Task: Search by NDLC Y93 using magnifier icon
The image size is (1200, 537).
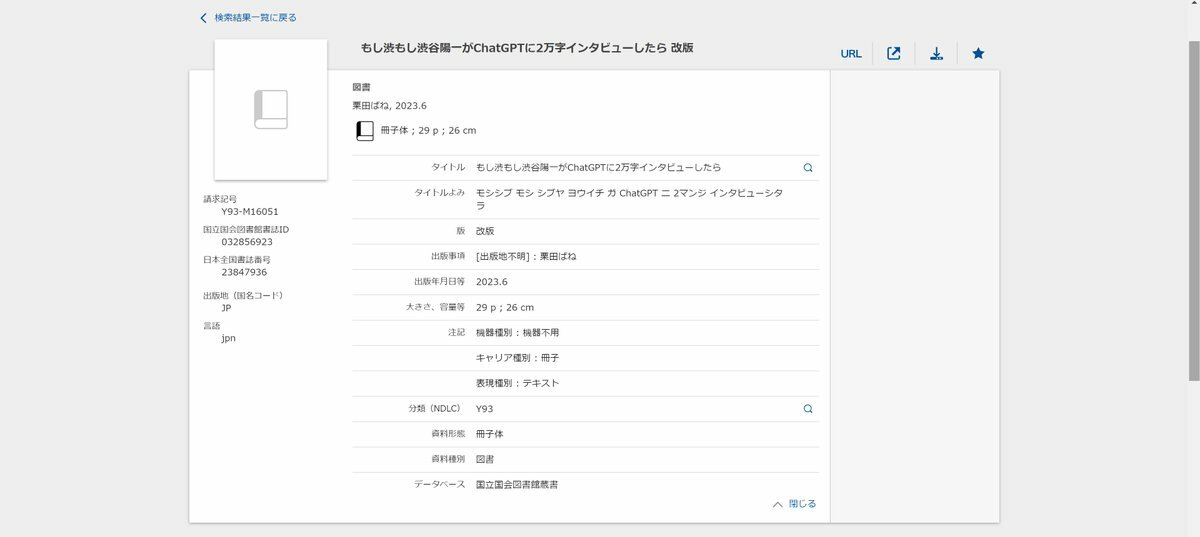Action: pos(808,409)
